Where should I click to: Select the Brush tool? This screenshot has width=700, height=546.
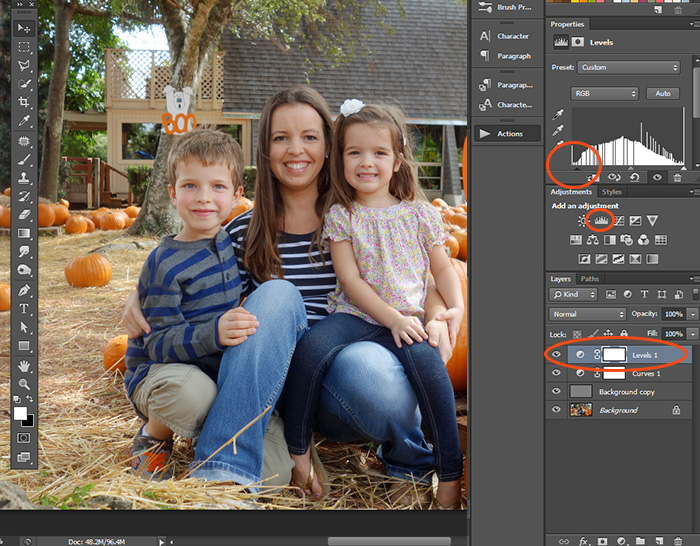click(24, 159)
